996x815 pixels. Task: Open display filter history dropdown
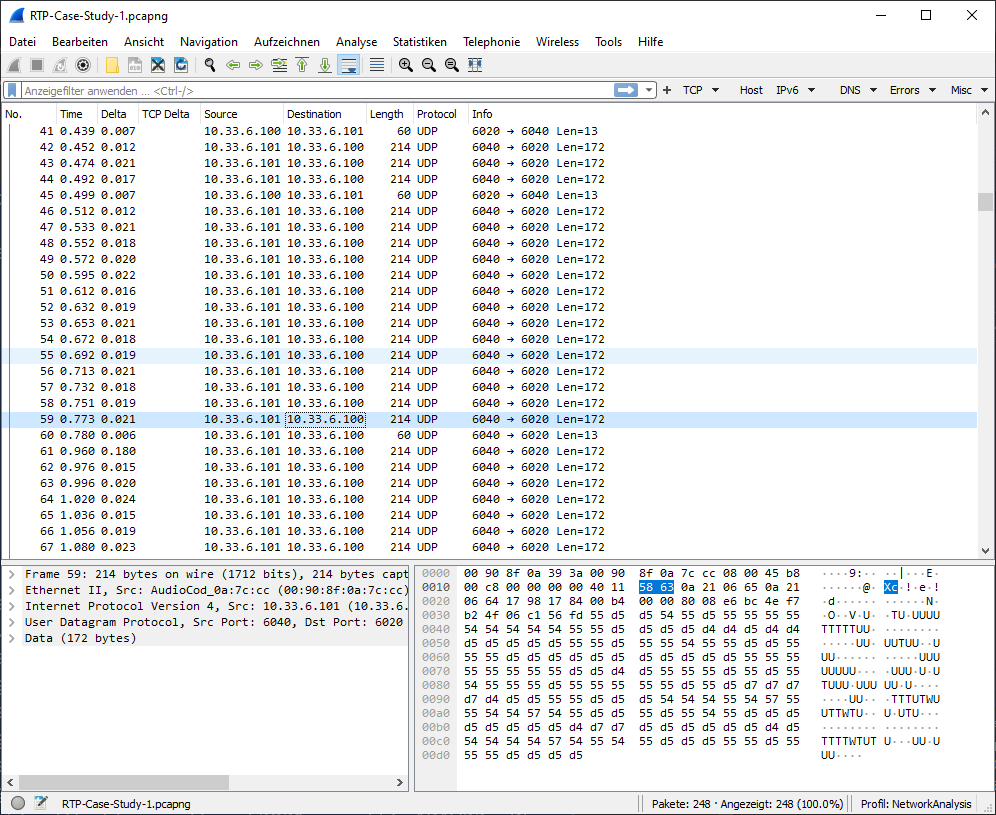click(649, 90)
